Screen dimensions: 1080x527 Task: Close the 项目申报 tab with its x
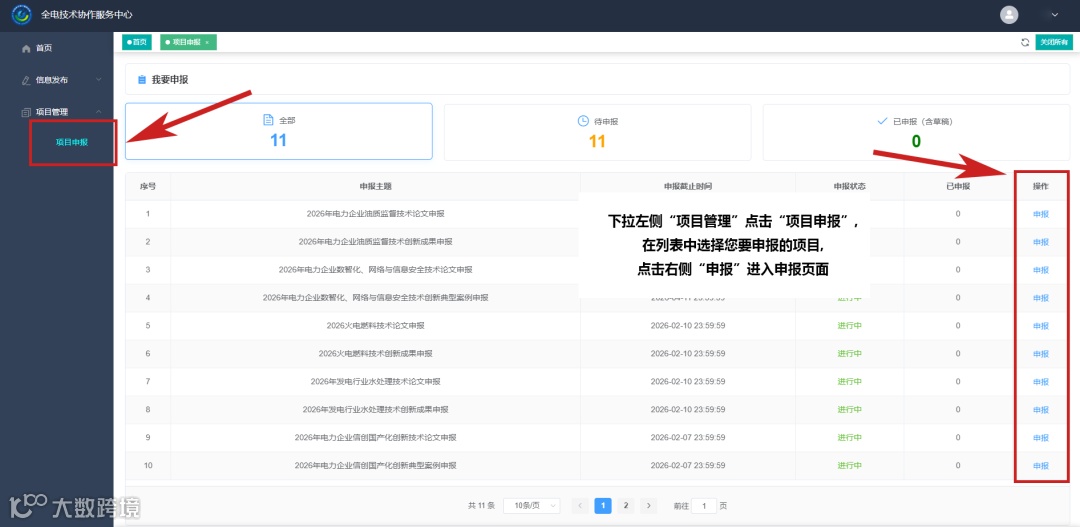pos(207,43)
